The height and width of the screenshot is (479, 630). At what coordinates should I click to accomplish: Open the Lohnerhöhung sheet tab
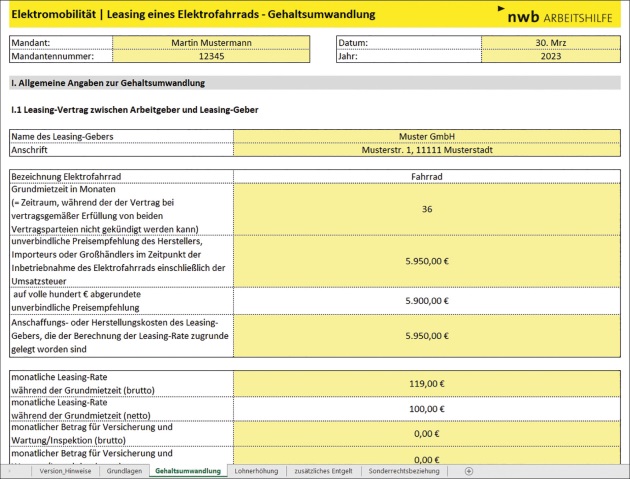point(256,470)
